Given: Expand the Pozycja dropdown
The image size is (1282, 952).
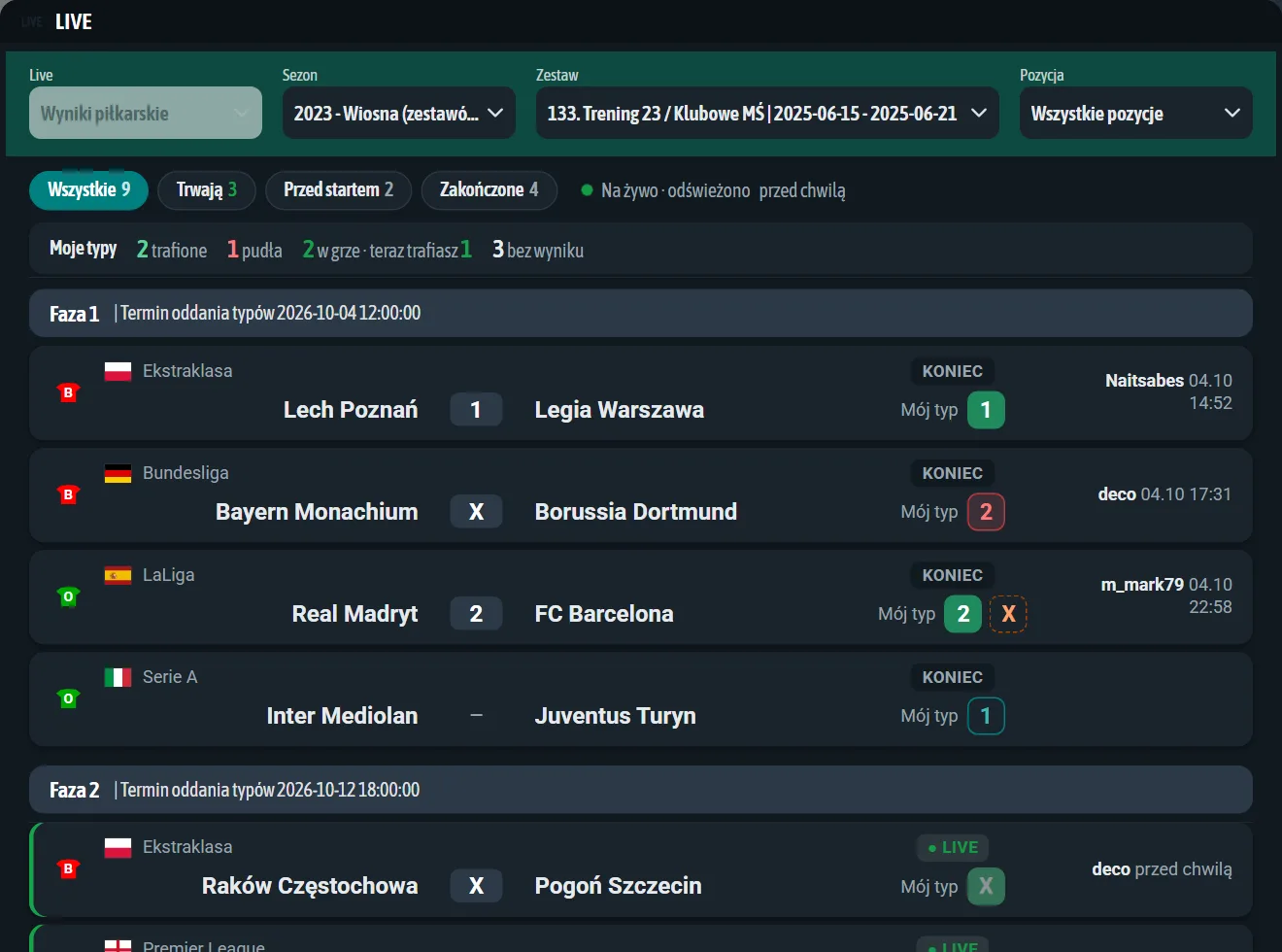Looking at the screenshot, I should (x=1135, y=113).
